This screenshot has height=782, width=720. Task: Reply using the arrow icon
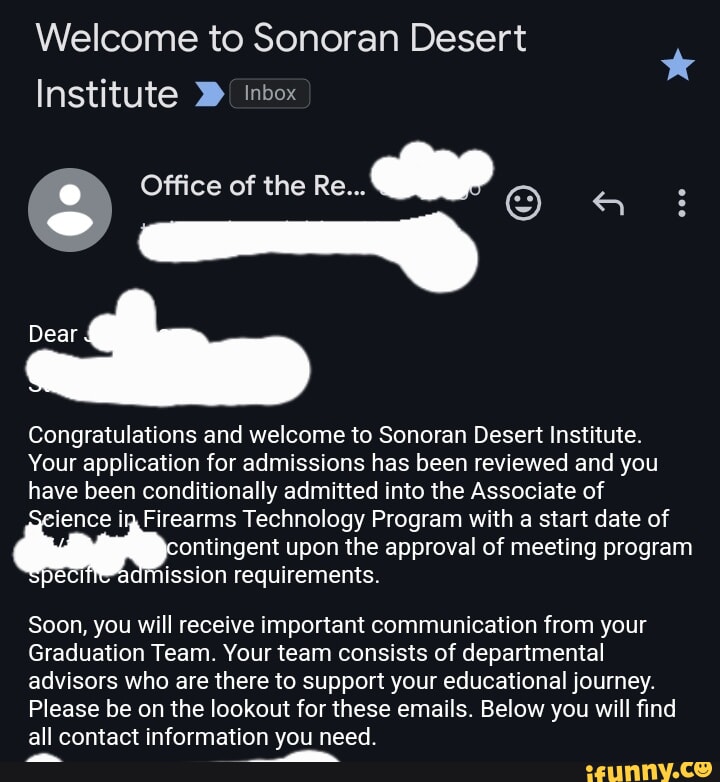(608, 204)
